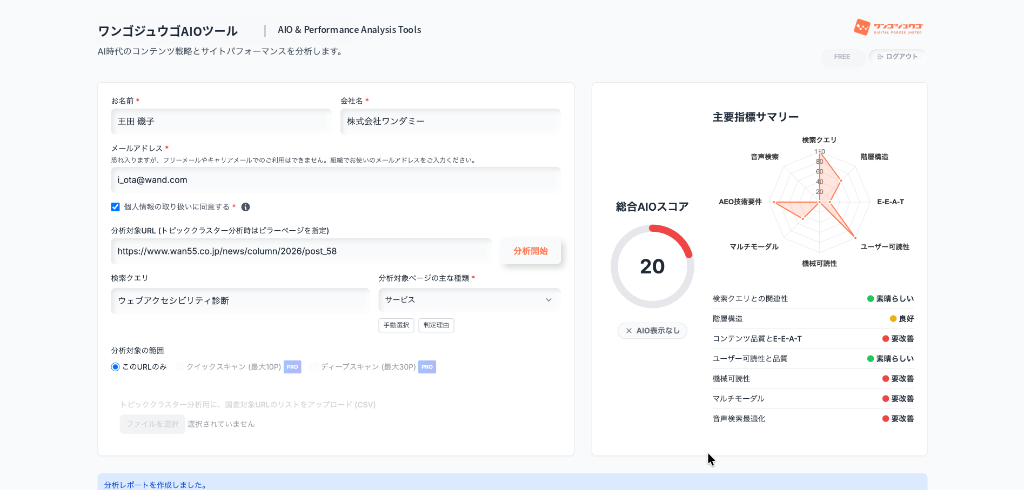1024x490 pixels.
Task: Click the 総合AIOスコア label
Action: (652, 207)
